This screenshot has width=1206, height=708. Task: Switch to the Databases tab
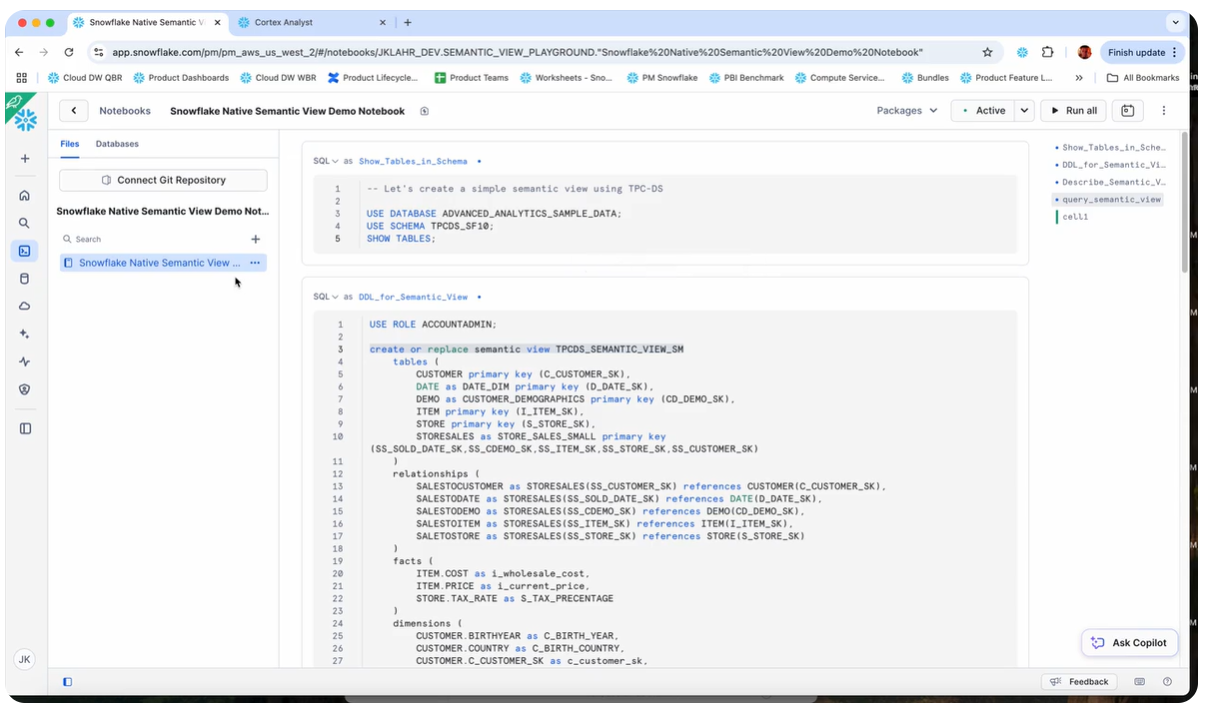117,144
